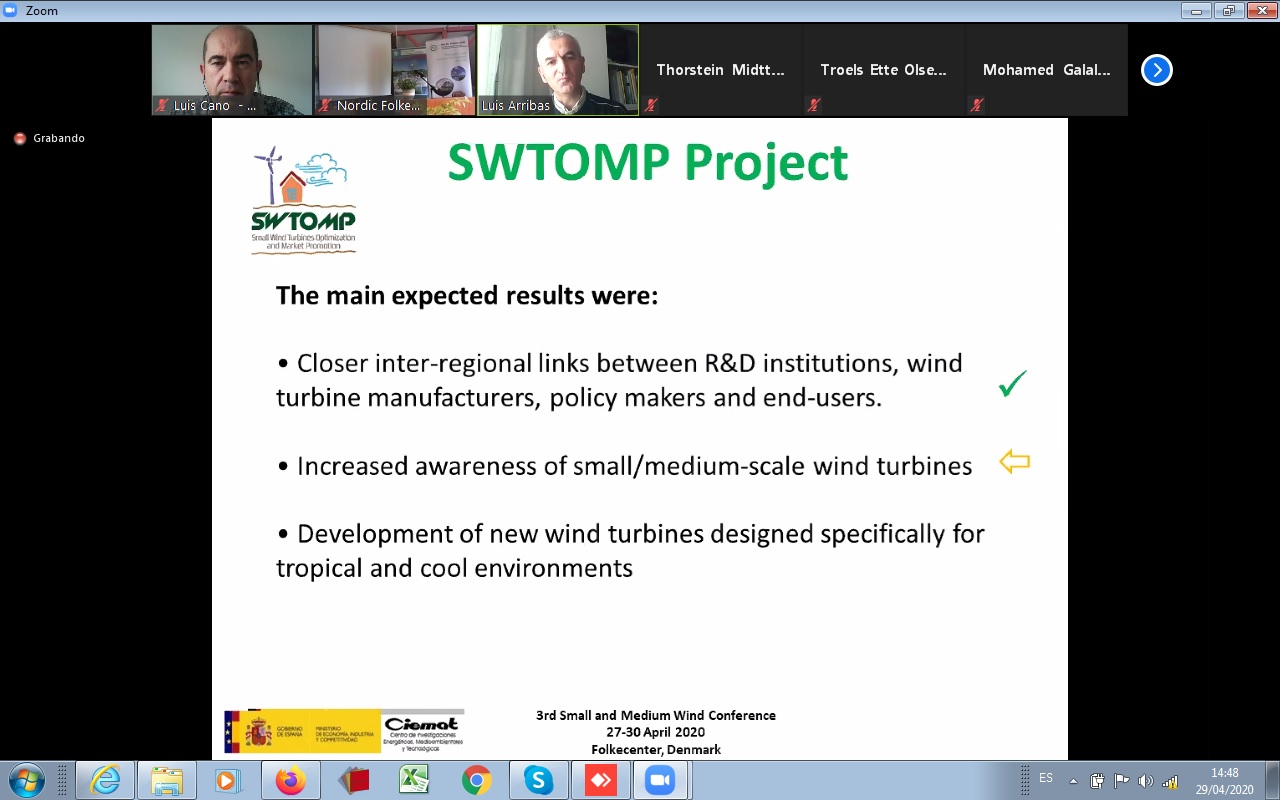The width and height of the screenshot is (1280, 800).
Task: Click SWTOMP logo on the slide
Action: tap(303, 200)
